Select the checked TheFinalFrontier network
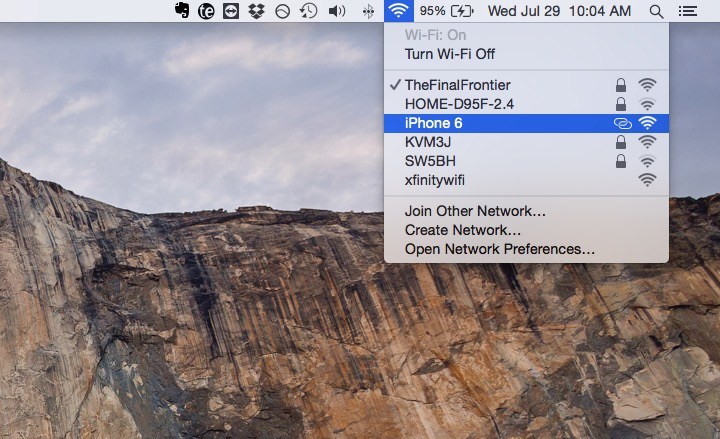The width and height of the screenshot is (720, 439). coord(458,85)
